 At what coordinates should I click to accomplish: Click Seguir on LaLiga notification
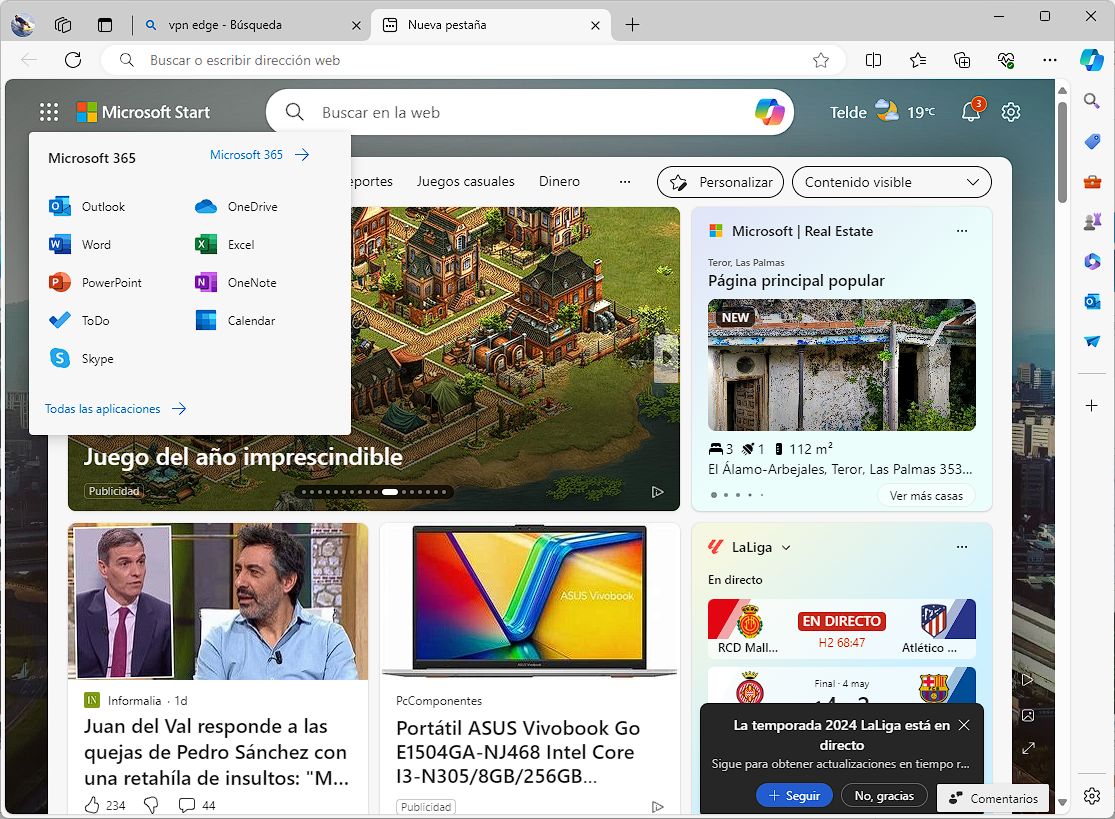[794, 796]
